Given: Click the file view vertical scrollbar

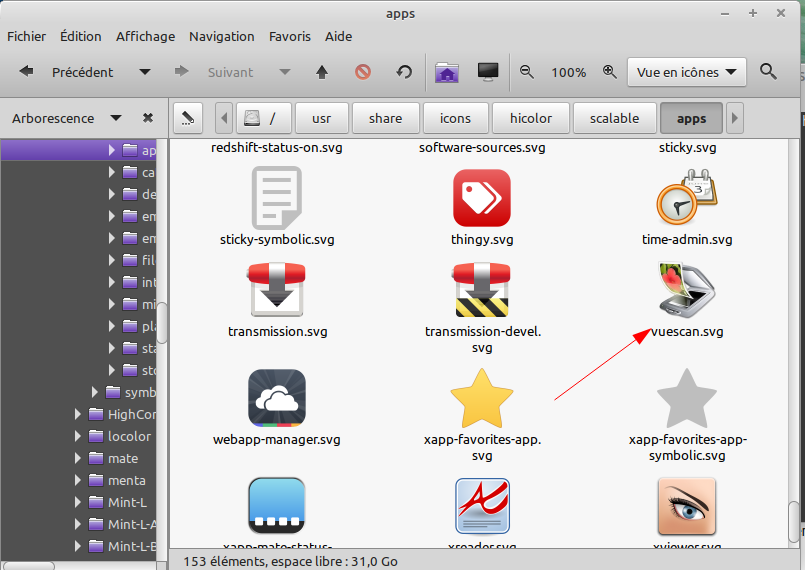Looking at the screenshot, I should coord(795,518).
